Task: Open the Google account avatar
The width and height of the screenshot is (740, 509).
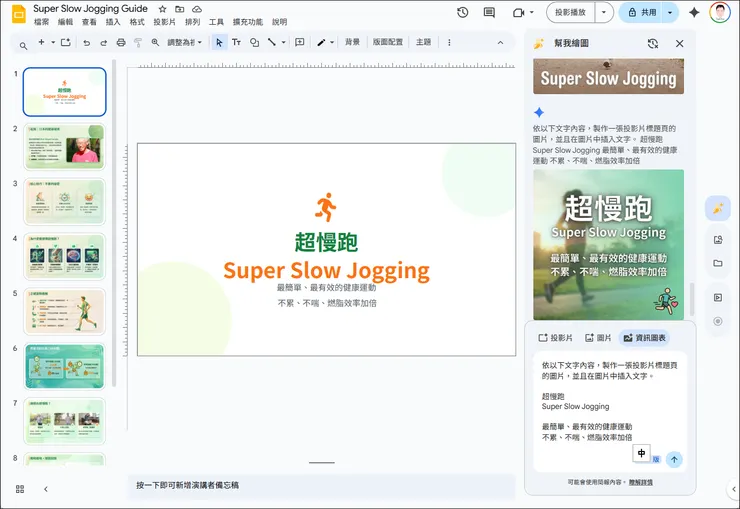Action: click(x=720, y=12)
